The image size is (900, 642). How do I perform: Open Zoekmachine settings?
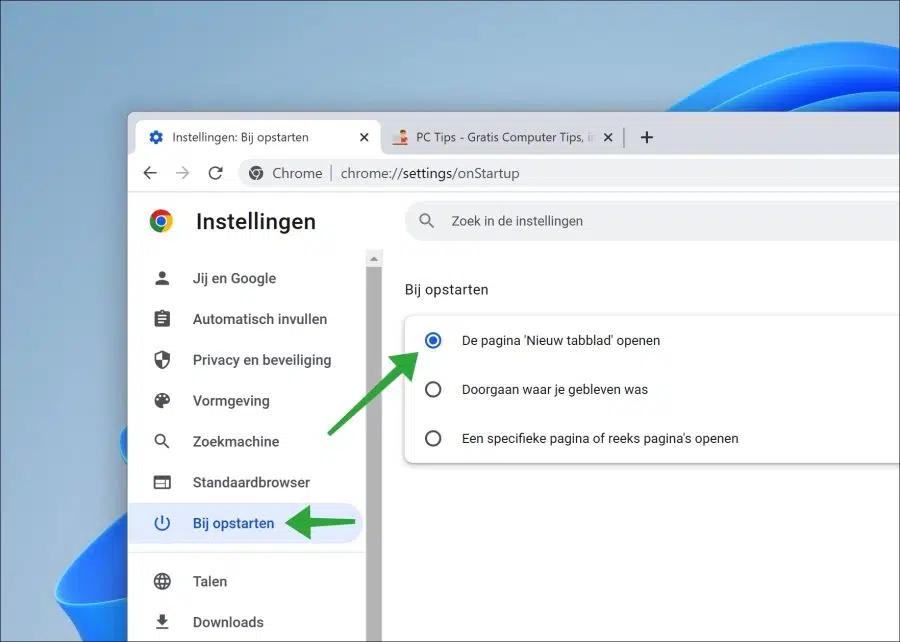tap(247, 441)
